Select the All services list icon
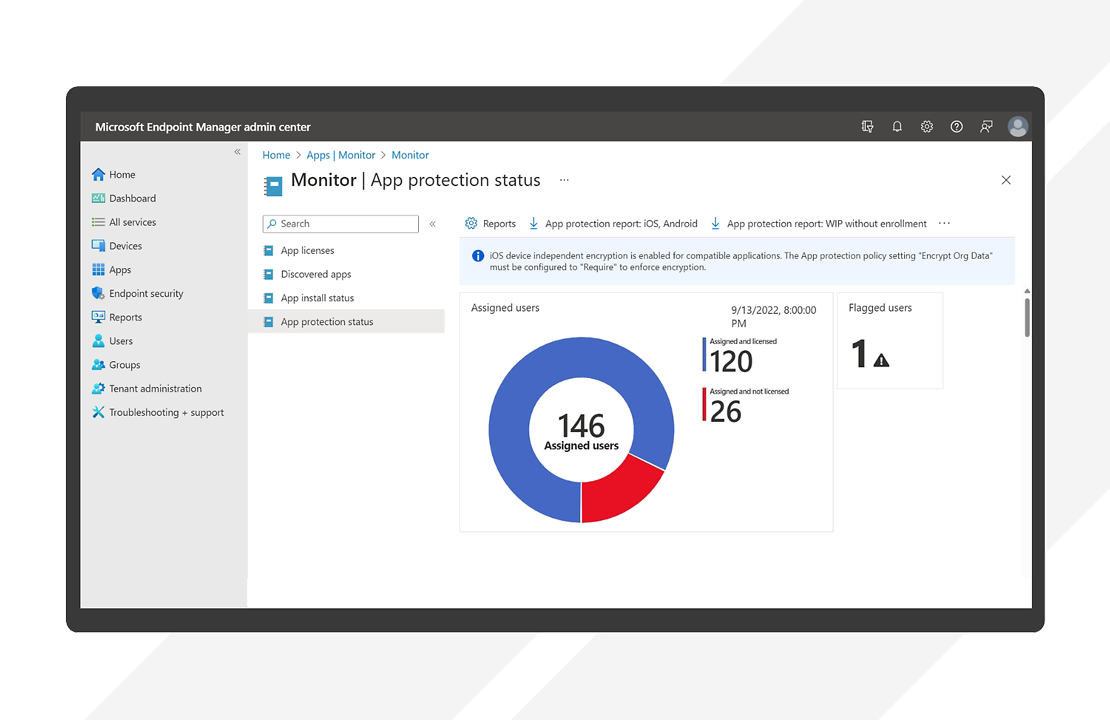Viewport: 1110px width, 720px height. click(x=98, y=222)
